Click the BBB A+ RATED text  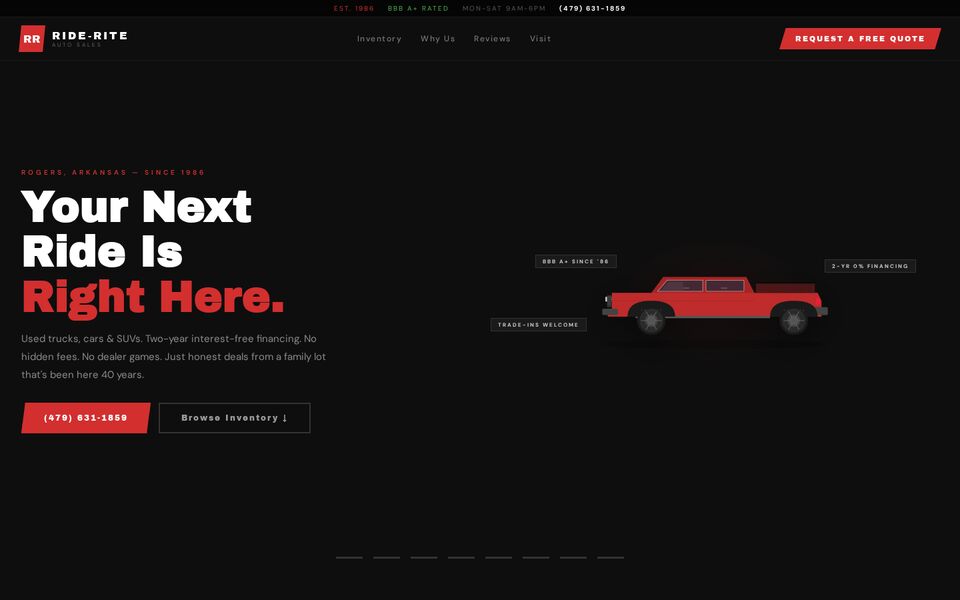[418, 9]
